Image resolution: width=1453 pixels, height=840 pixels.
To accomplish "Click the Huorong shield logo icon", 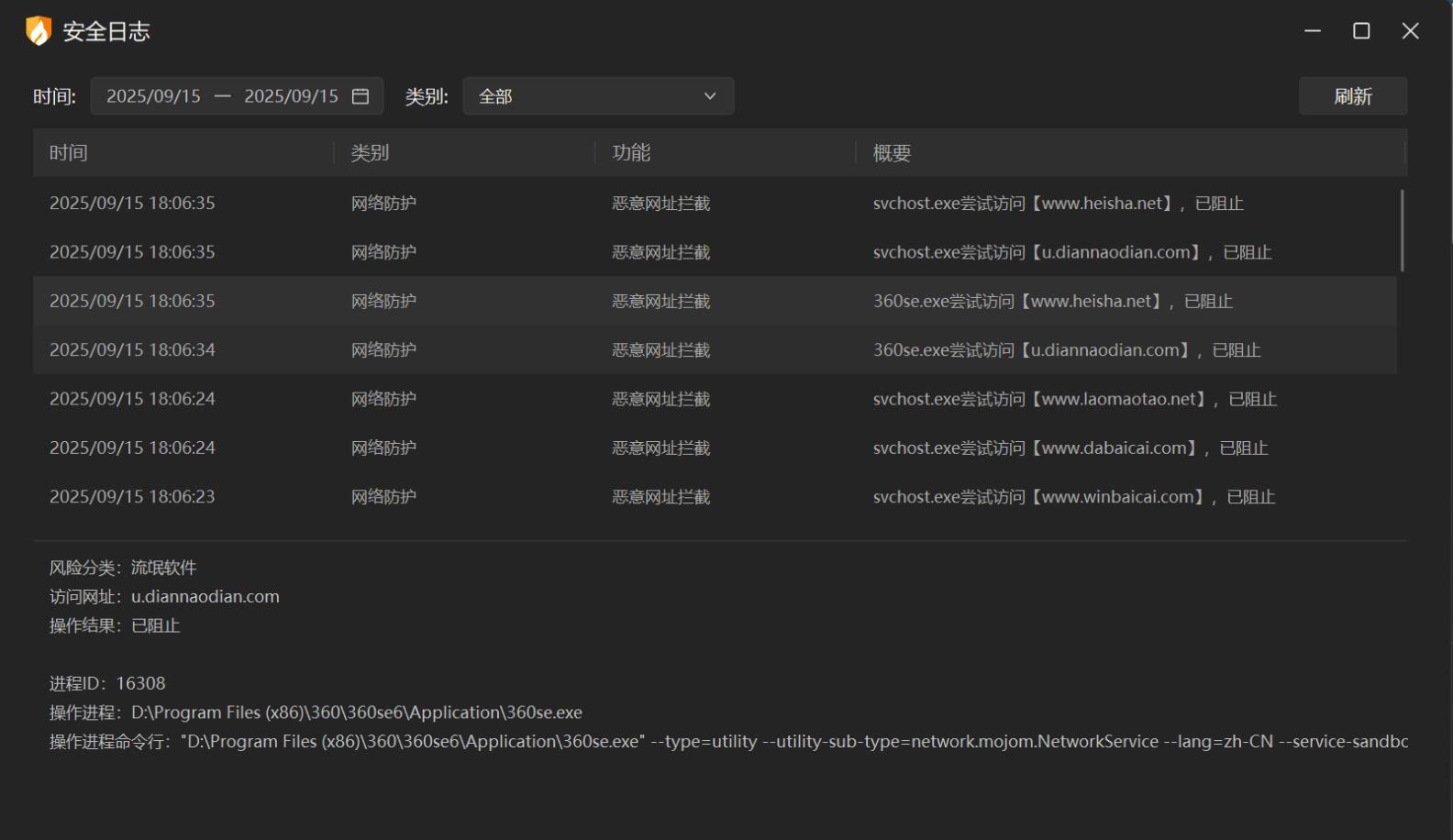I will pyautogui.click(x=39, y=31).
